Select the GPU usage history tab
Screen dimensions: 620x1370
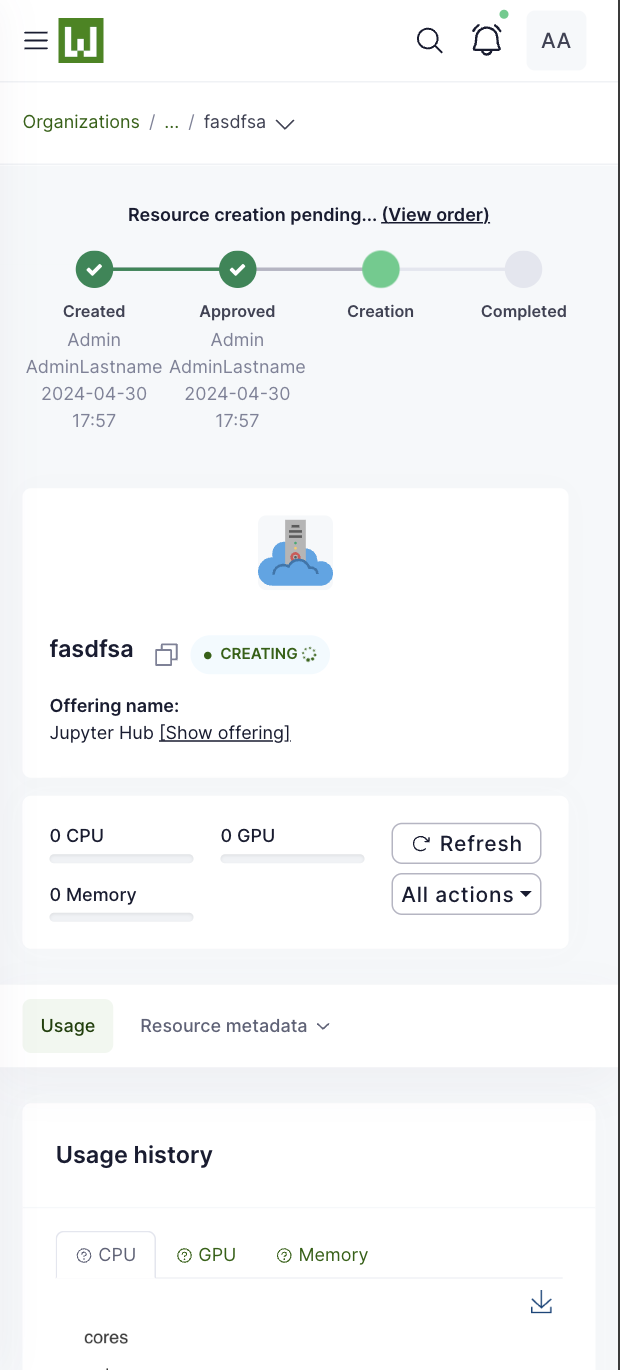206,1255
